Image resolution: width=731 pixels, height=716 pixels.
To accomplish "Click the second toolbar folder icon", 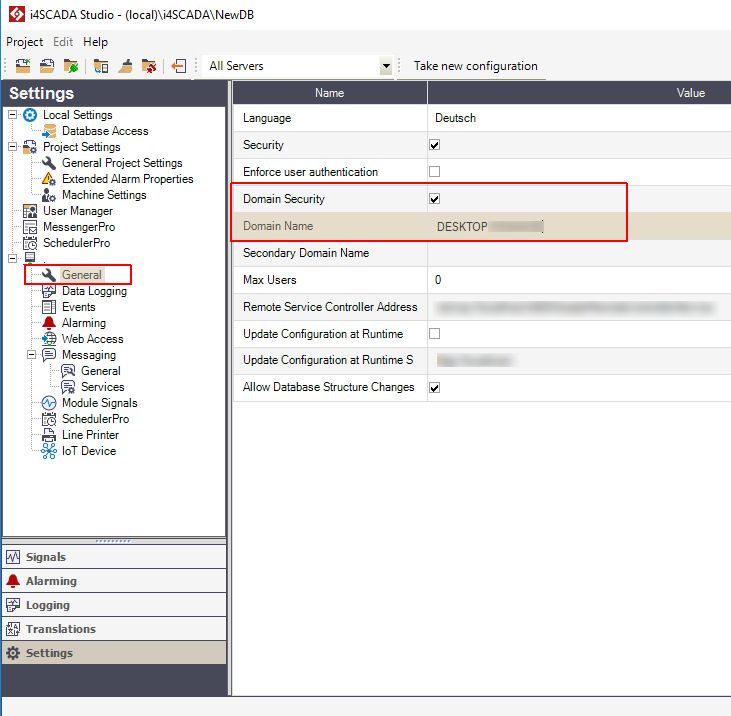I will (47, 66).
